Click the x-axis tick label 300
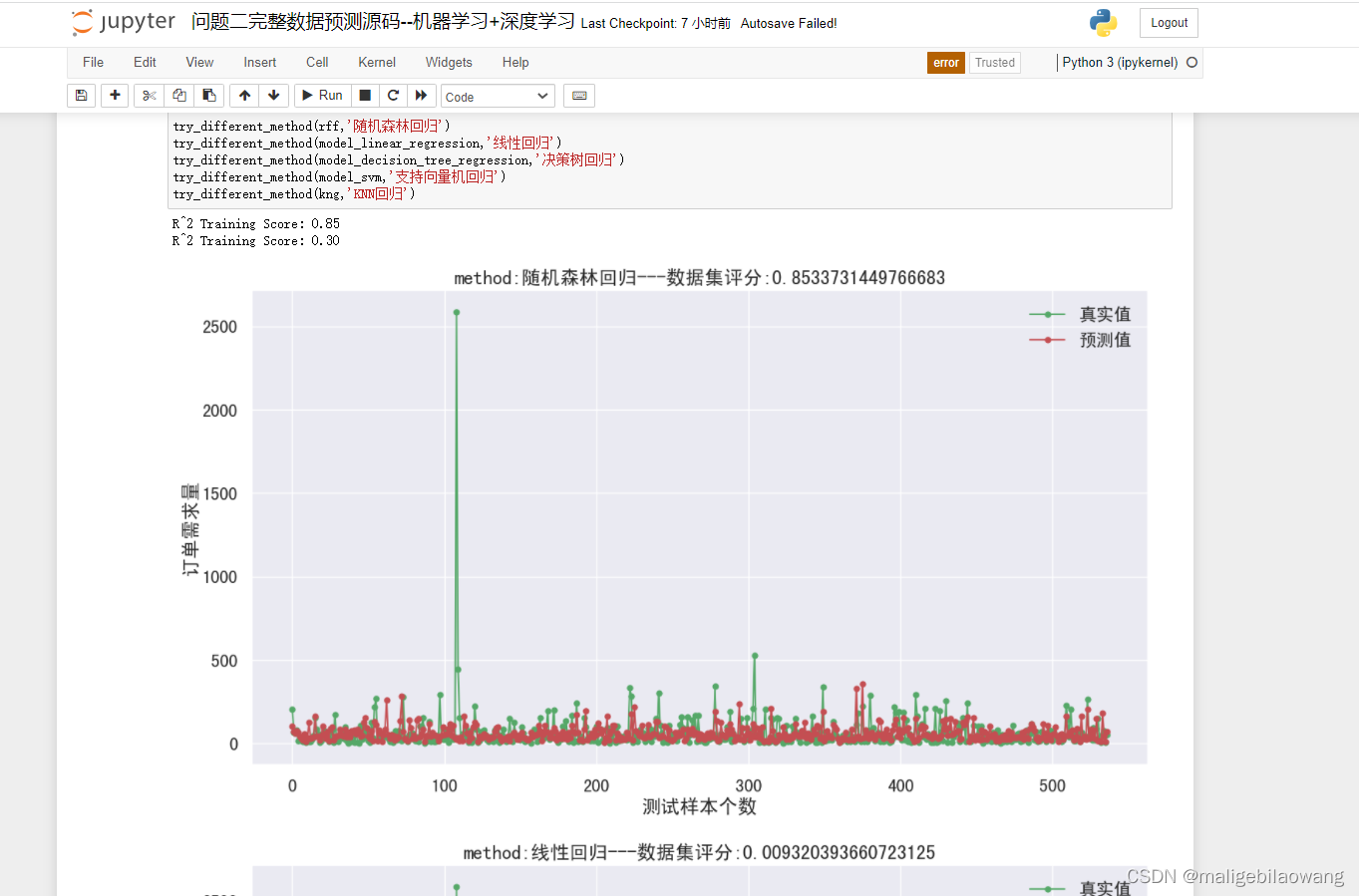Viewport: 1359px width, 896px height. click(749, 786)
